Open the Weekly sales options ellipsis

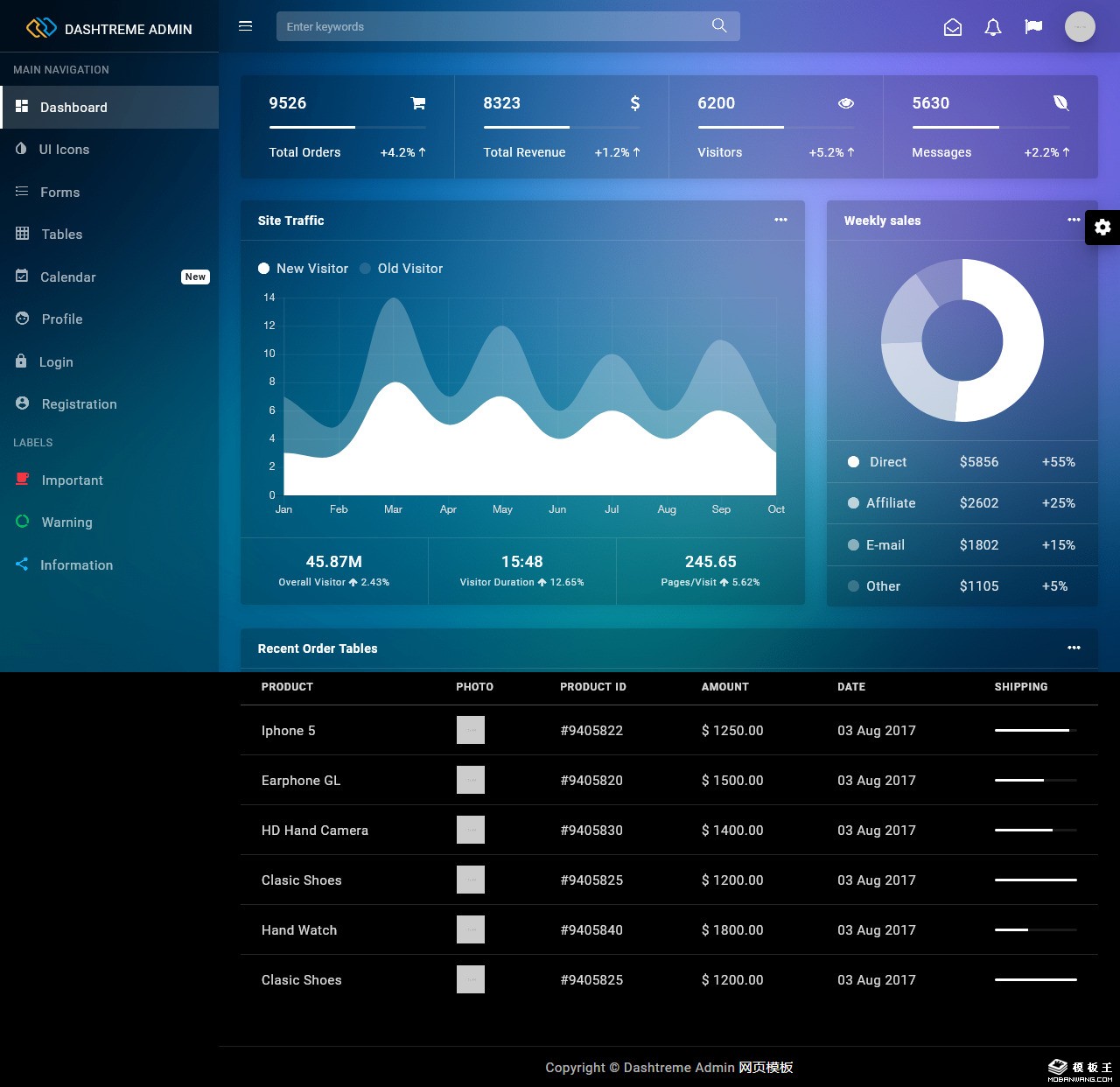(x=1074, y=221)
